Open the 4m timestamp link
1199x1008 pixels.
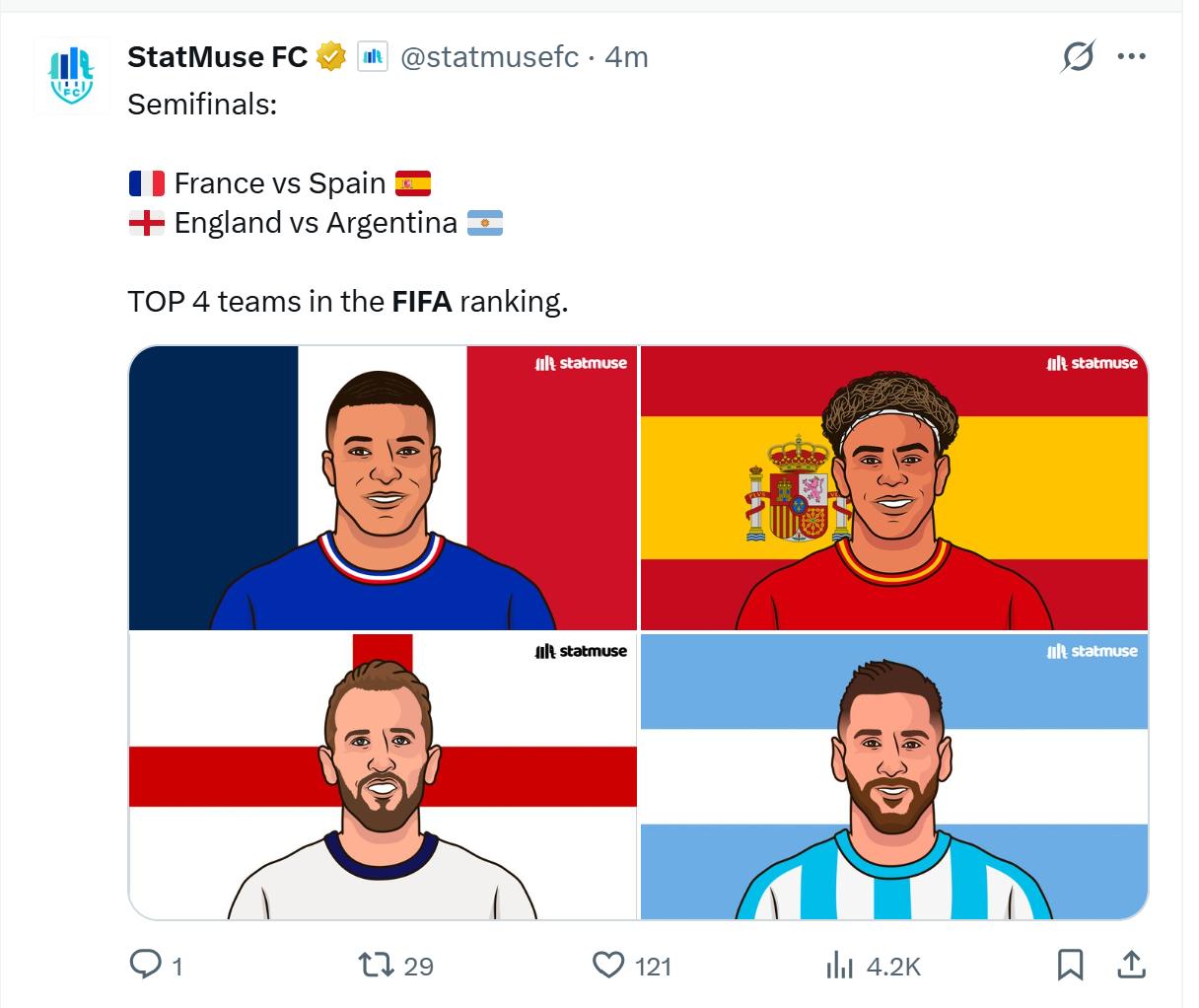[x=626, y=57]
